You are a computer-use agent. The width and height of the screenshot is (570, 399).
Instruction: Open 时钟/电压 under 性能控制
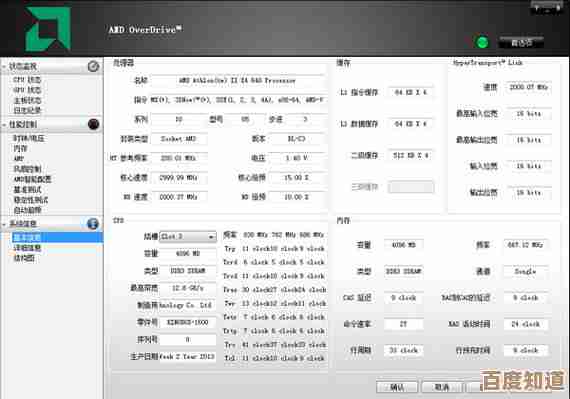point(29,138)
